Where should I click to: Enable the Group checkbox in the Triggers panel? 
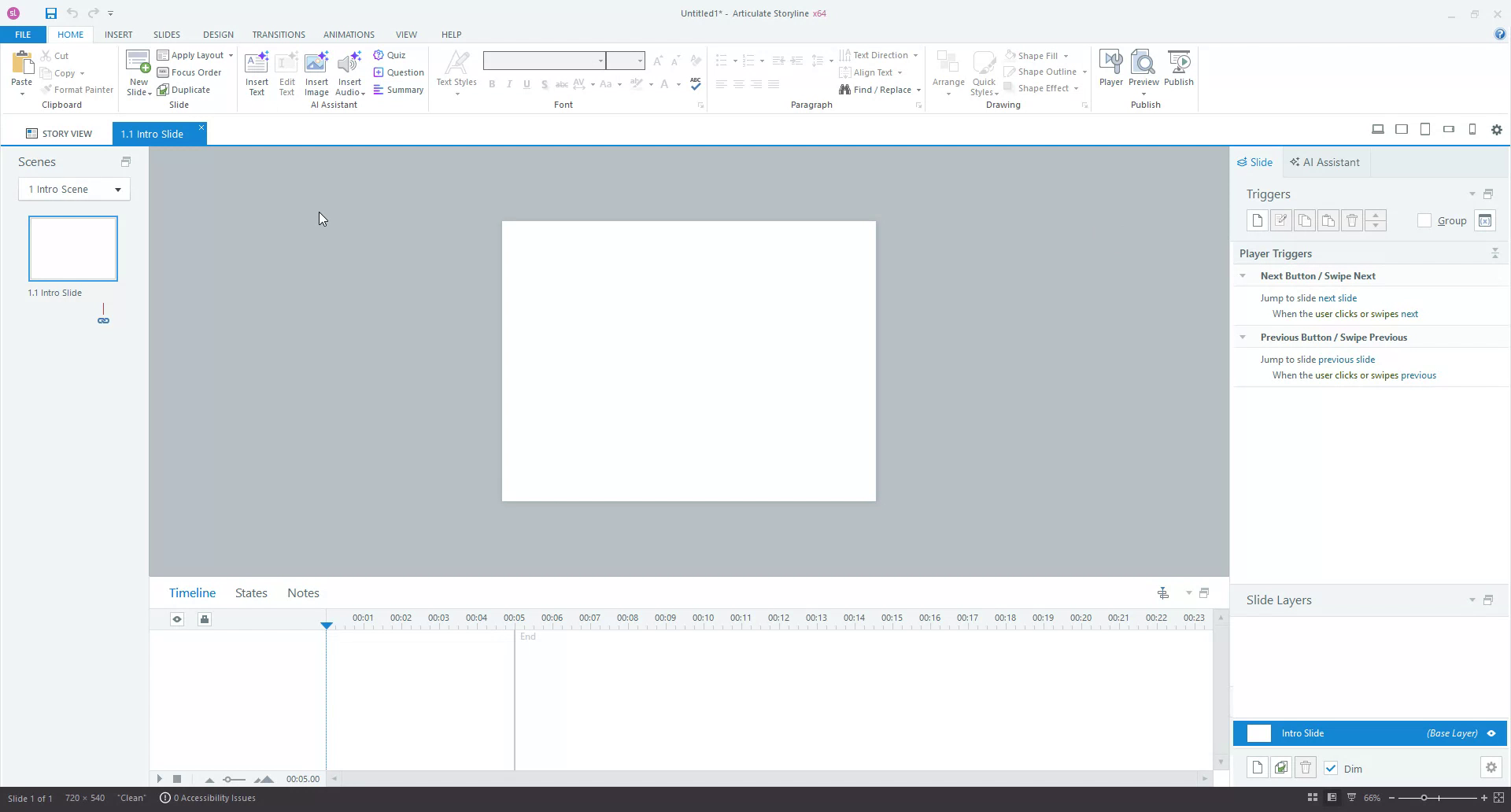point(1424,220)
